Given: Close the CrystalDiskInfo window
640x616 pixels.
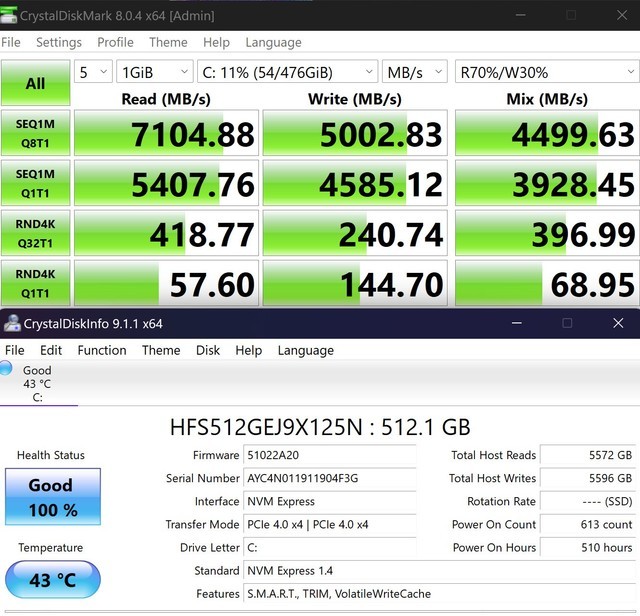Looking at the screenshot, I should (617, 323).
